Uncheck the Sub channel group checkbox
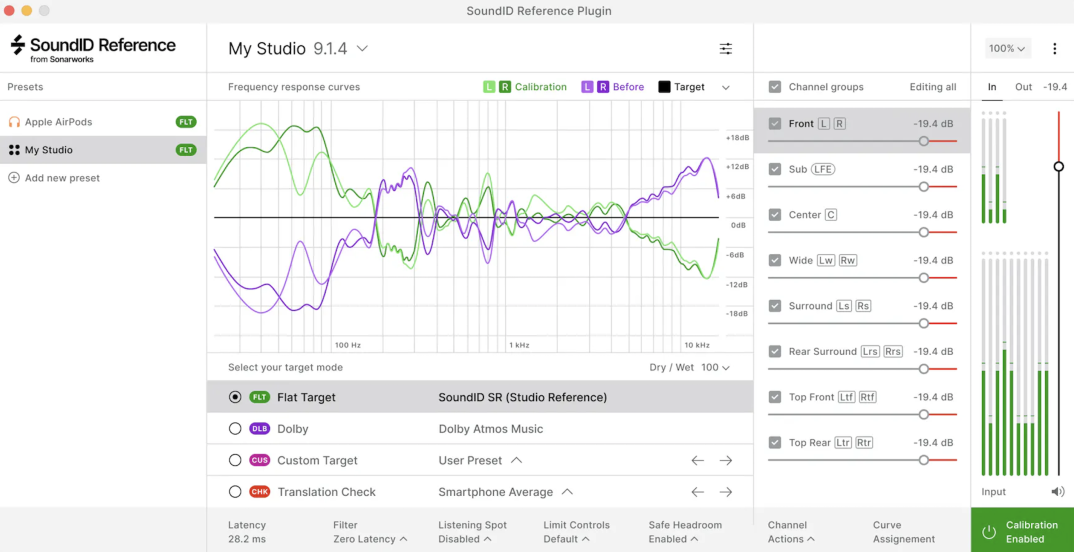The height and width of the screenshot is (552, 1074). 775,169
